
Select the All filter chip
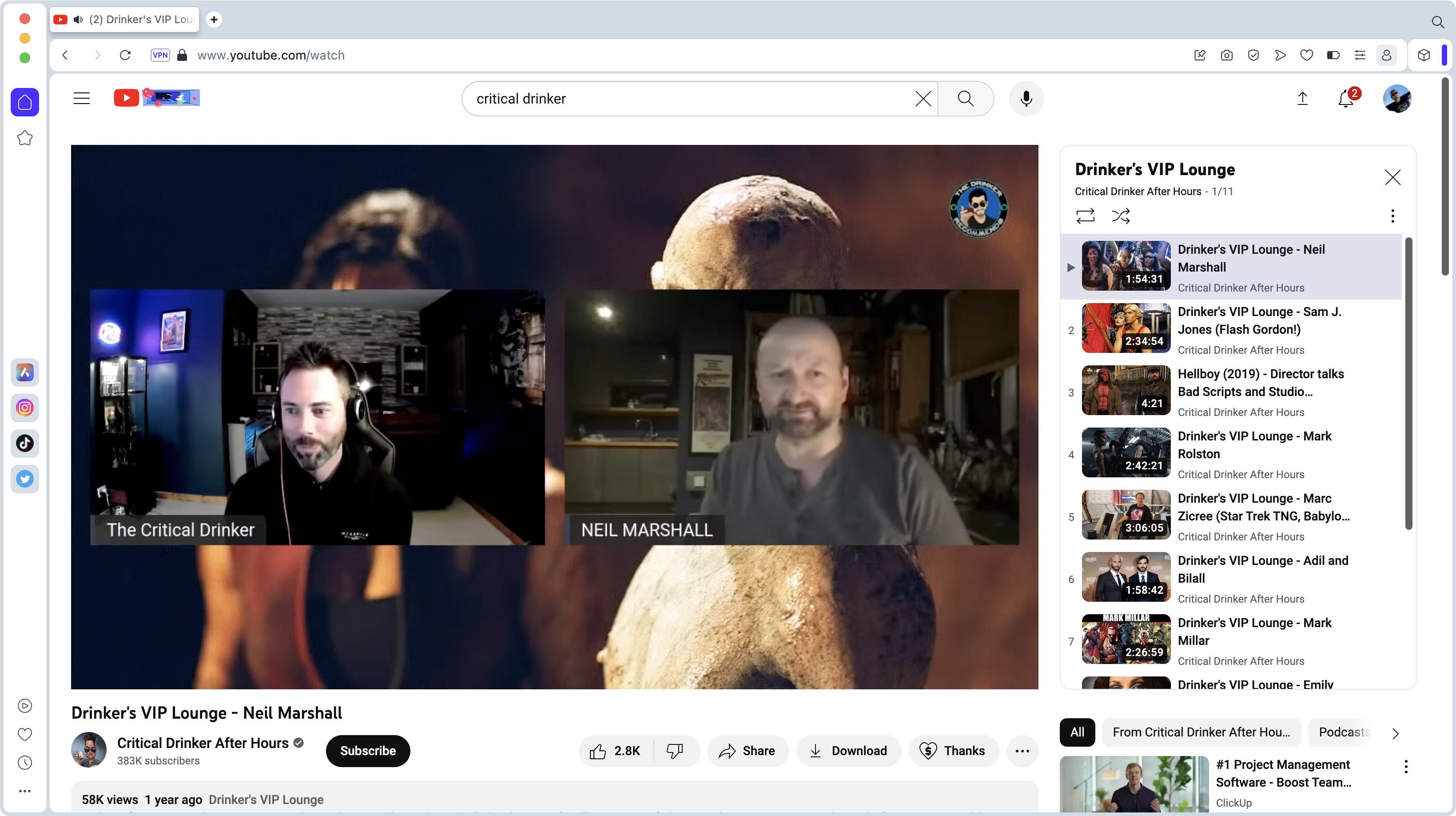1077,732
